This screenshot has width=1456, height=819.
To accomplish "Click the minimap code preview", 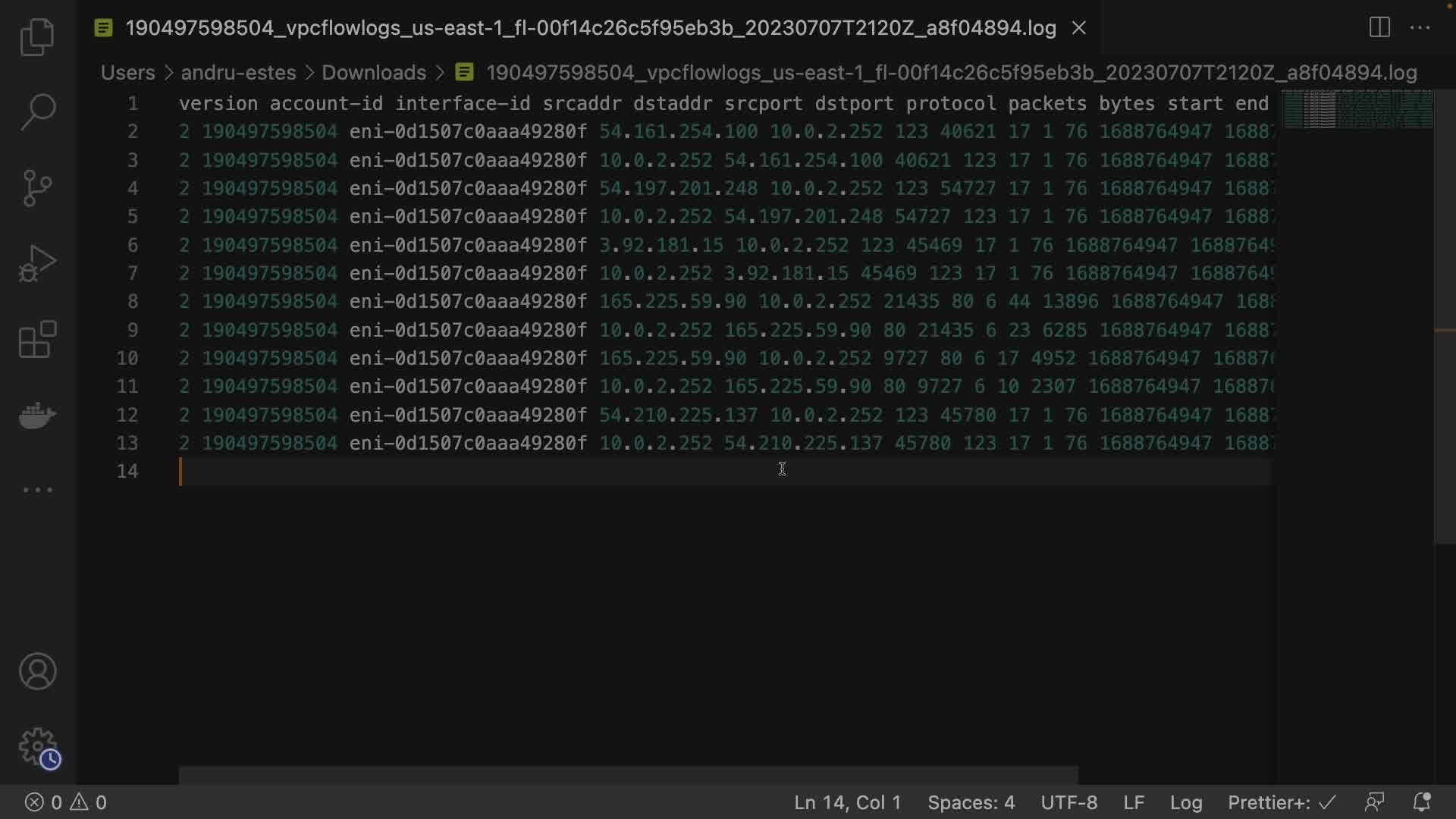I will pos(1357,109).
